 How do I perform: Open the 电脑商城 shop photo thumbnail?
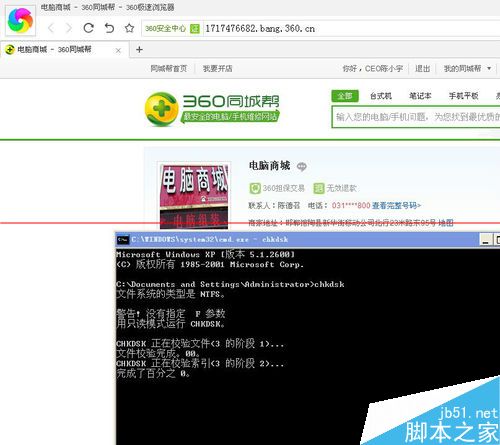(194, 196)
